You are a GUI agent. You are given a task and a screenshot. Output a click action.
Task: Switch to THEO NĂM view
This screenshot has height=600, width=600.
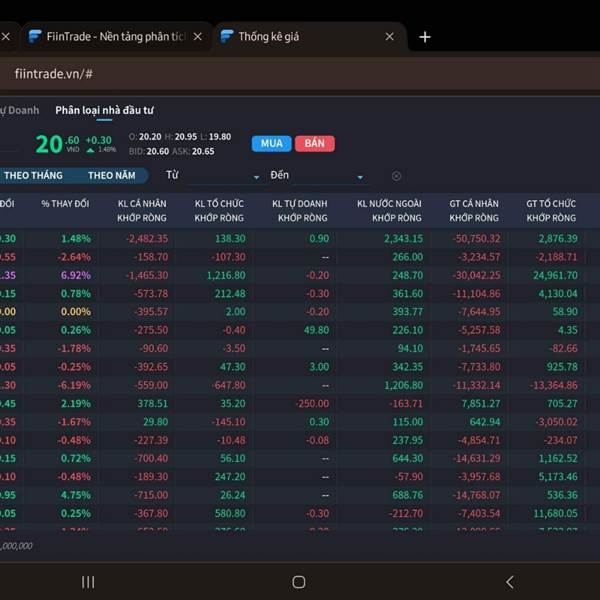click(x=111, y=176)
